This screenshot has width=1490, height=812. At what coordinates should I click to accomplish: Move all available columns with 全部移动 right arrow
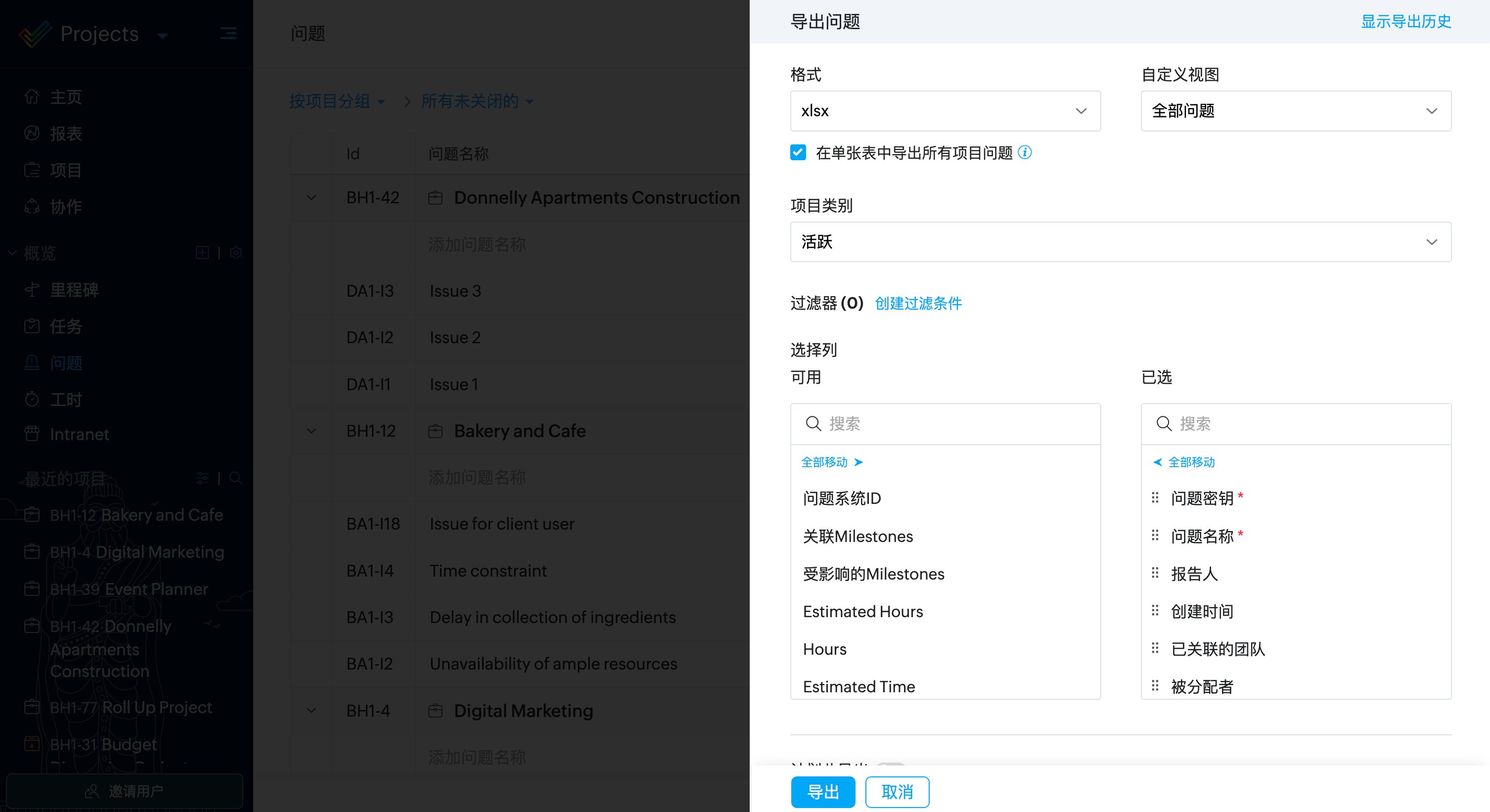(832, 462)
